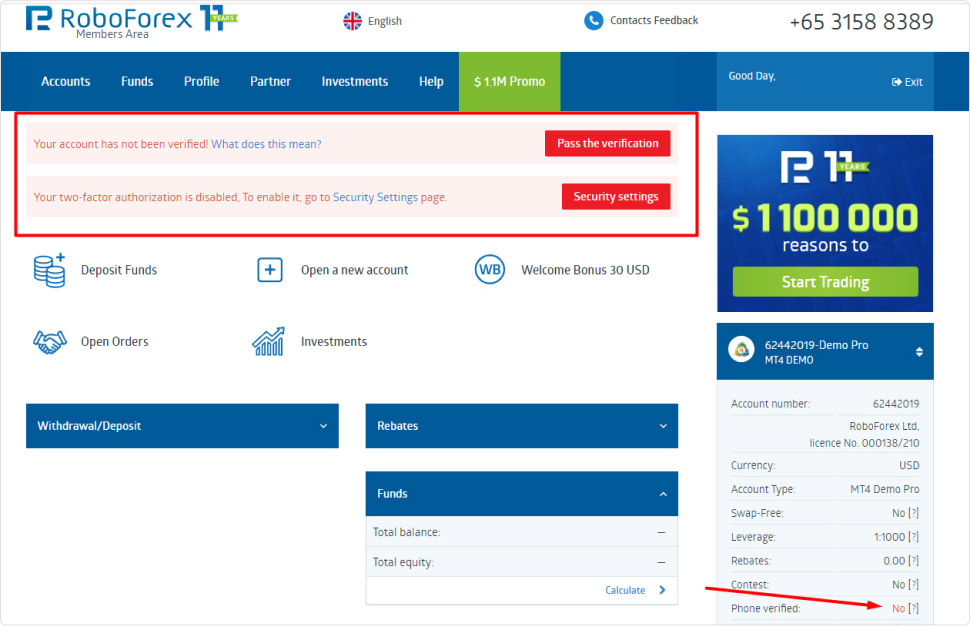Open the Funds menu in navigation bar
The image size is (970, 626).
[x=137, y=82]
